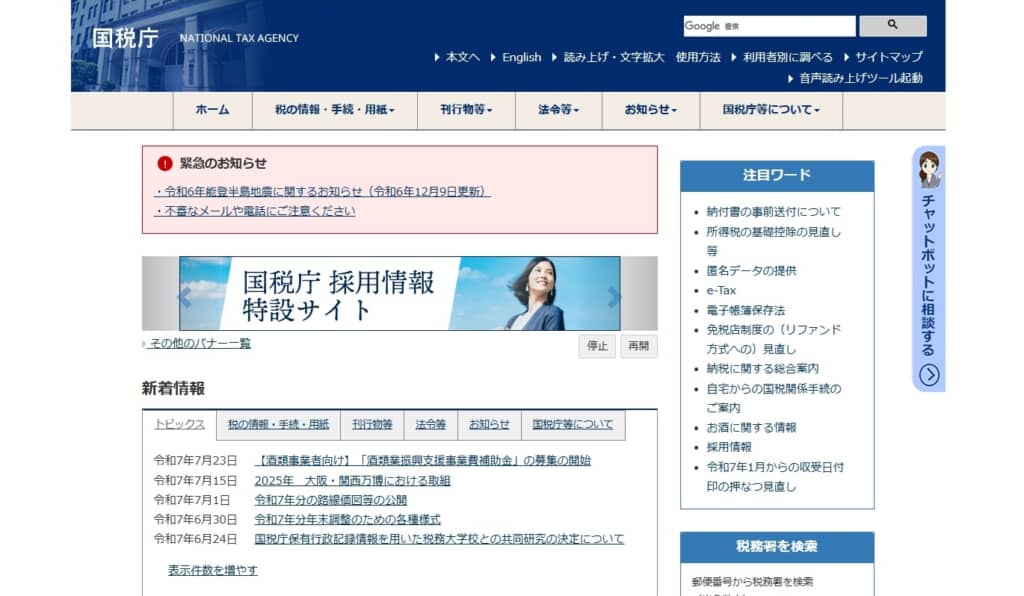
Task: Click the Google search input field
Action: point(769,26)
